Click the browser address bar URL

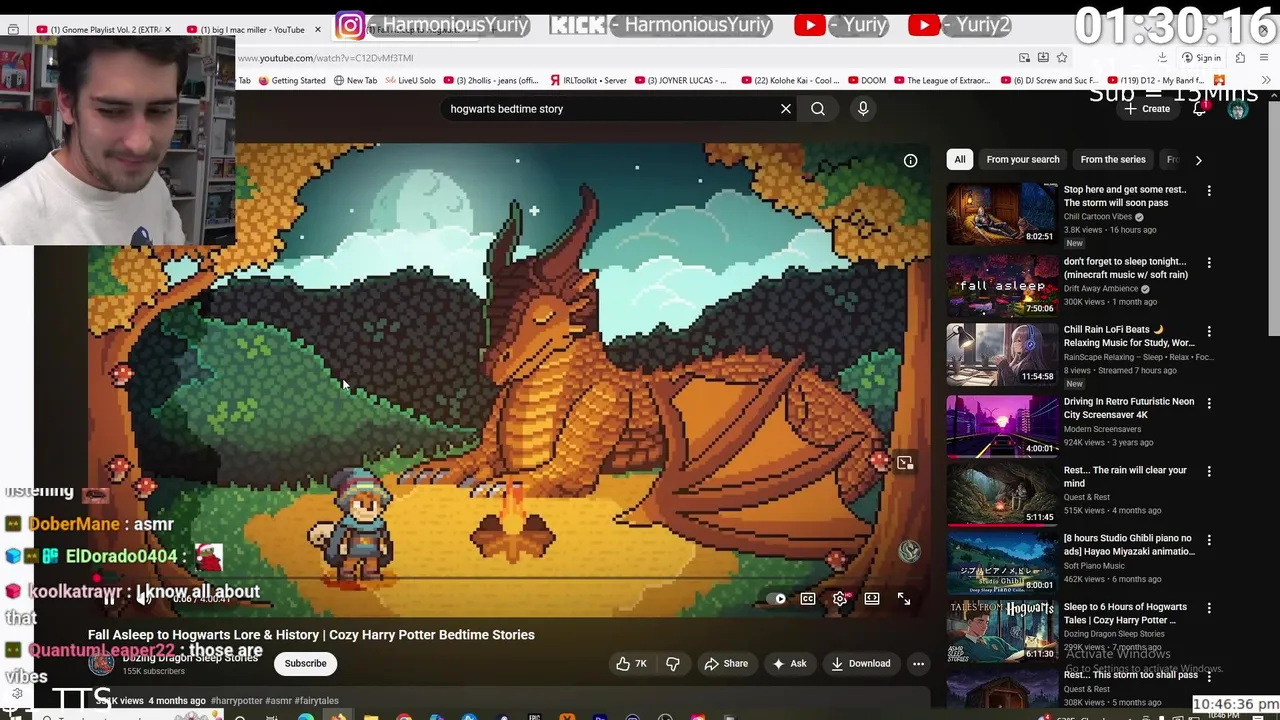325,58
